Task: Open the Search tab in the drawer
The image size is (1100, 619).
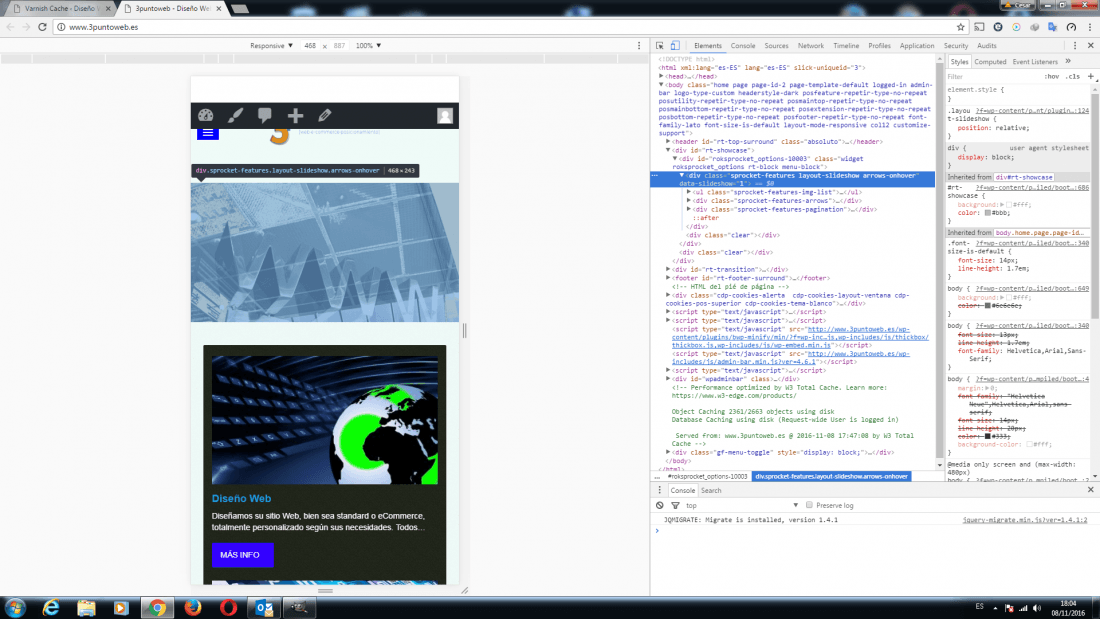Action: click(x=711, y=491)
